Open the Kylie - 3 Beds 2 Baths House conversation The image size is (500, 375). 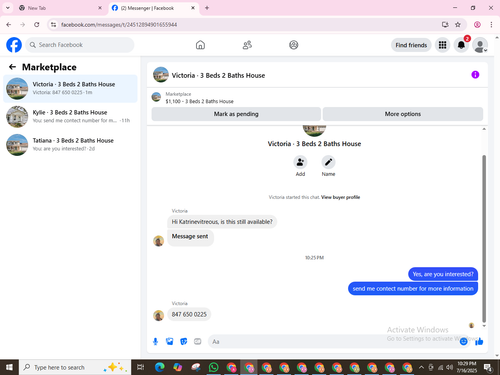point(70,116)
